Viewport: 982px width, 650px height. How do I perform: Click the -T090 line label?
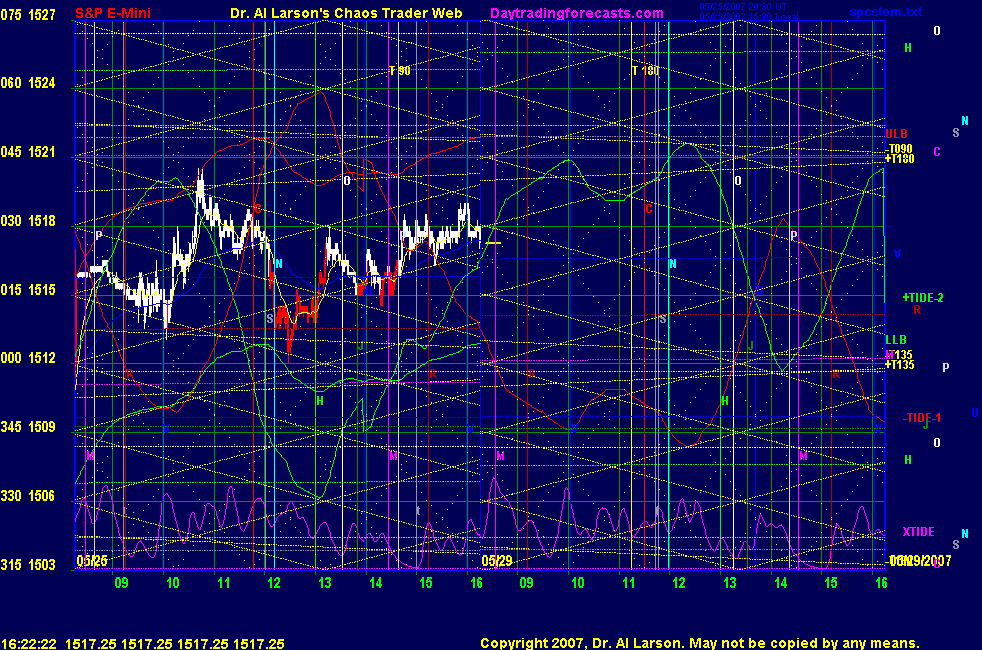(900, 149)
